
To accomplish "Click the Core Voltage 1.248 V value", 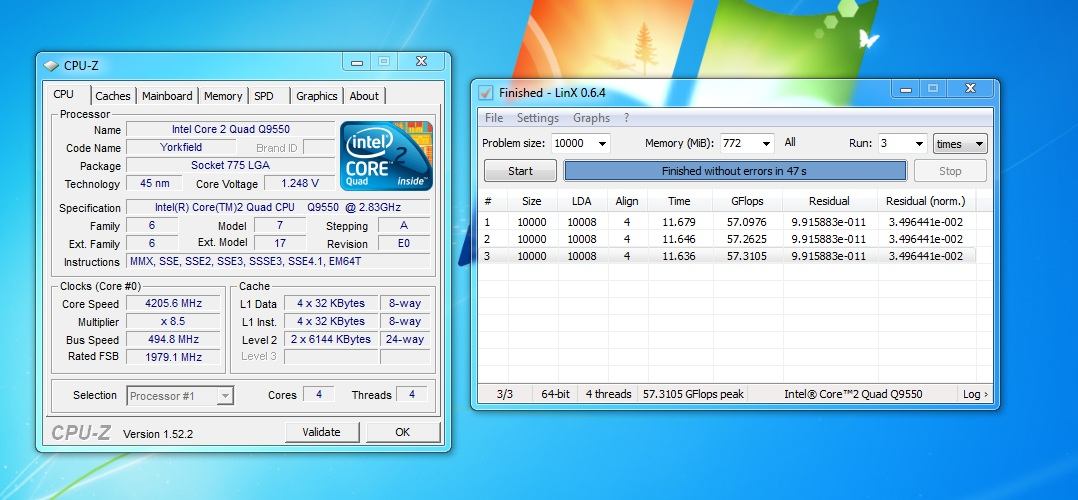I will click(300, 183).
